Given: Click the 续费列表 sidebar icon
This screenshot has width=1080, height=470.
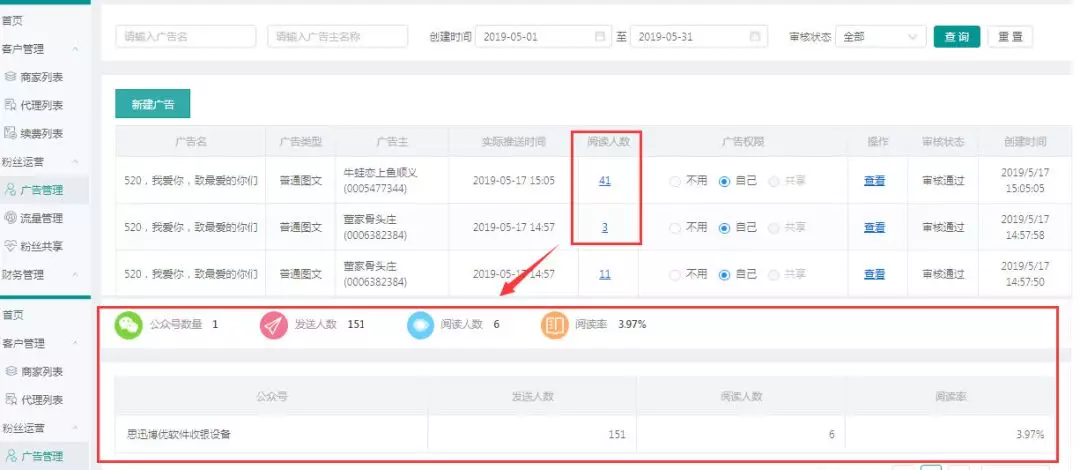Looking at the screenshot, I should pos(10,133).
